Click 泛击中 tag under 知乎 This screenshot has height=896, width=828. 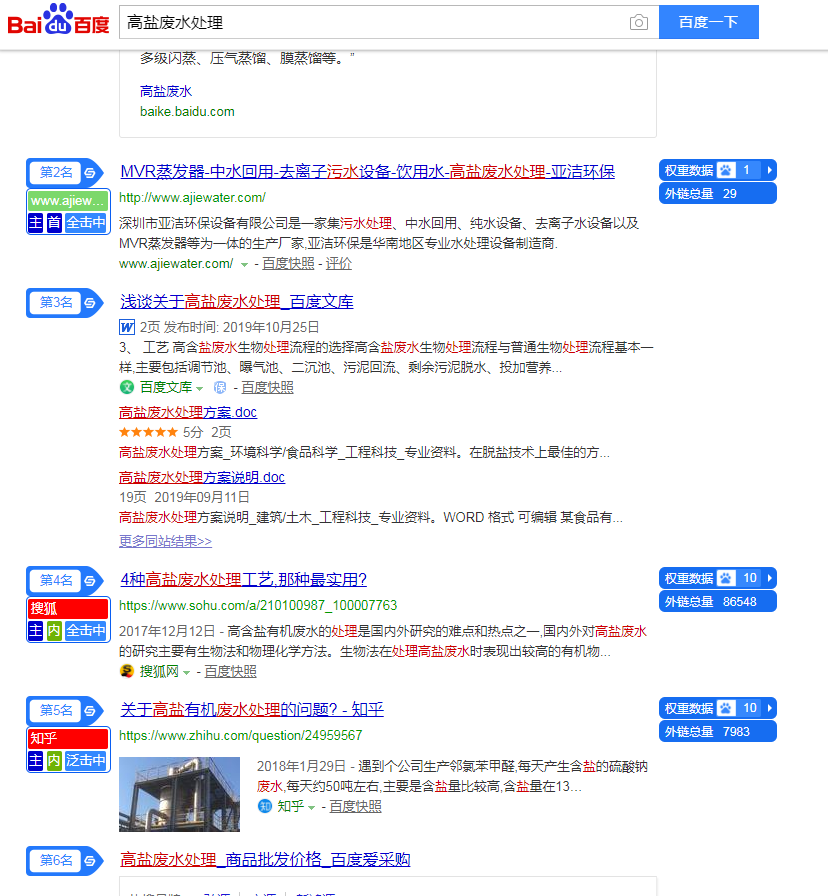coord(86,760)
